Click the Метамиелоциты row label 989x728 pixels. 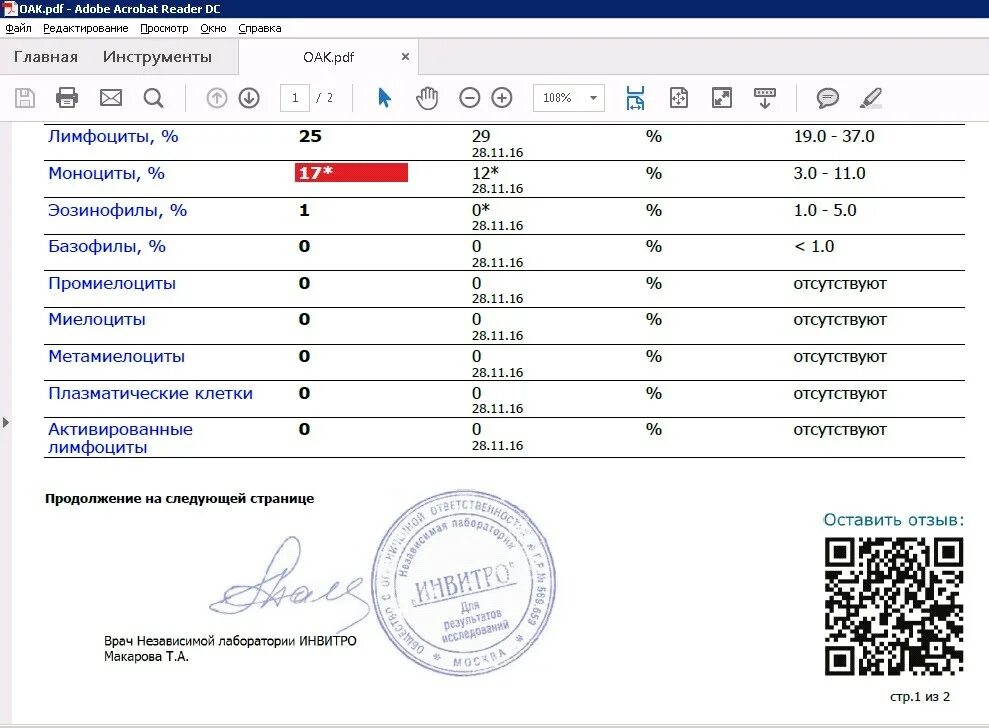click(x=117, y=356)
